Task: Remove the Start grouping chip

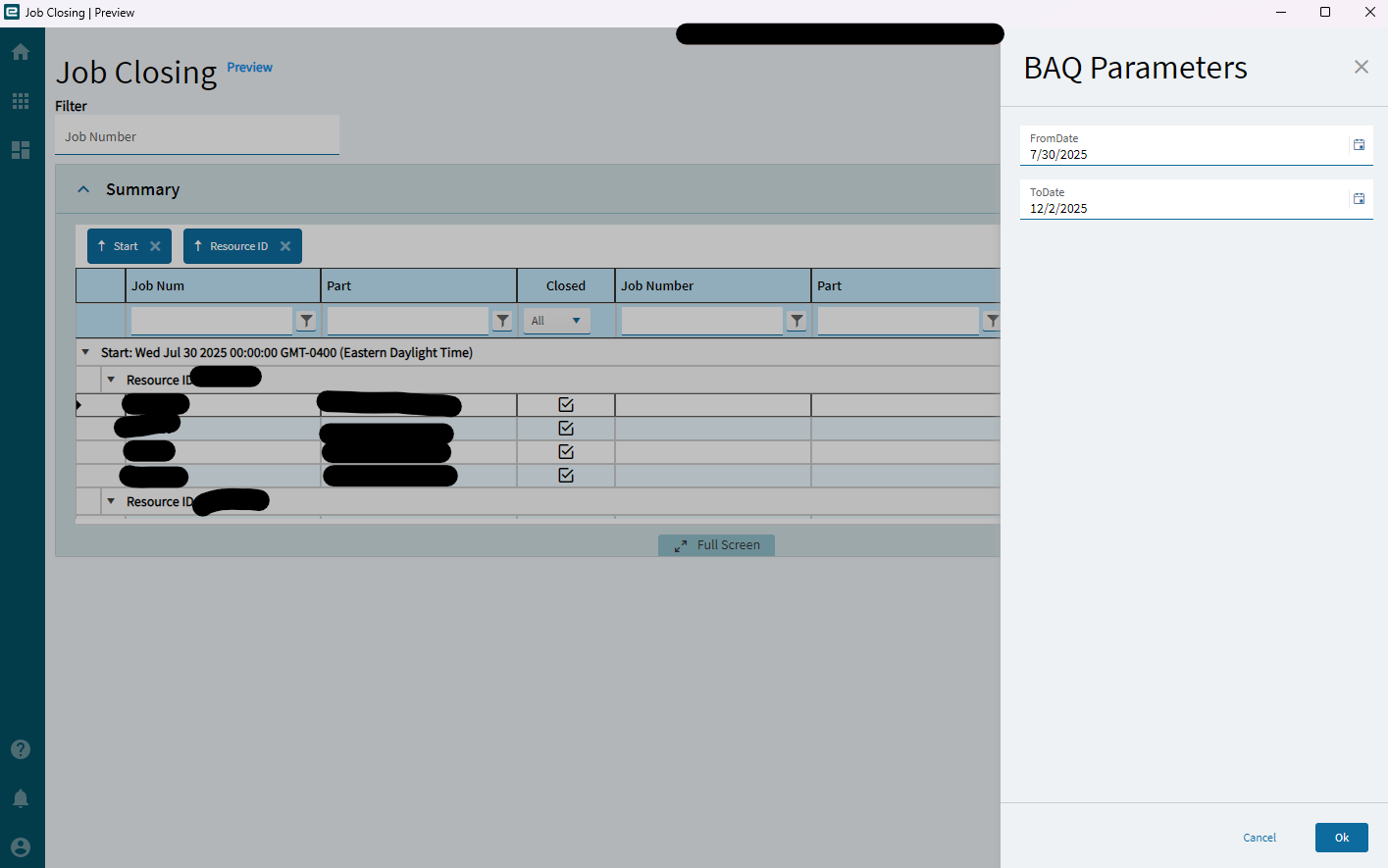Action: [x=155, y=246]
